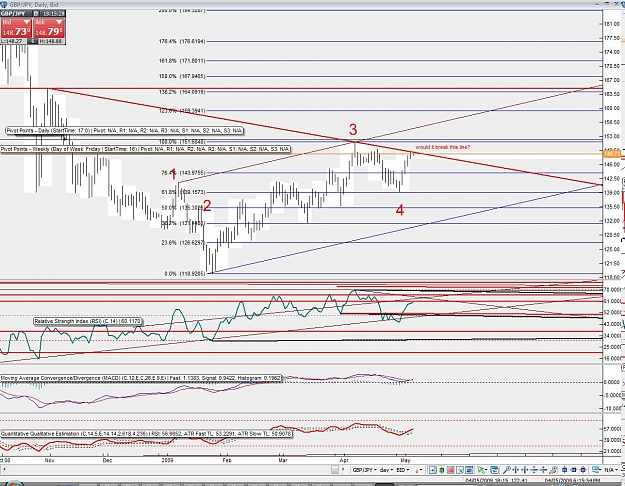Click the Pivot Points Daily indicator label
The width and height of the screenshot is (625, 486).
[x=124, y=131]
